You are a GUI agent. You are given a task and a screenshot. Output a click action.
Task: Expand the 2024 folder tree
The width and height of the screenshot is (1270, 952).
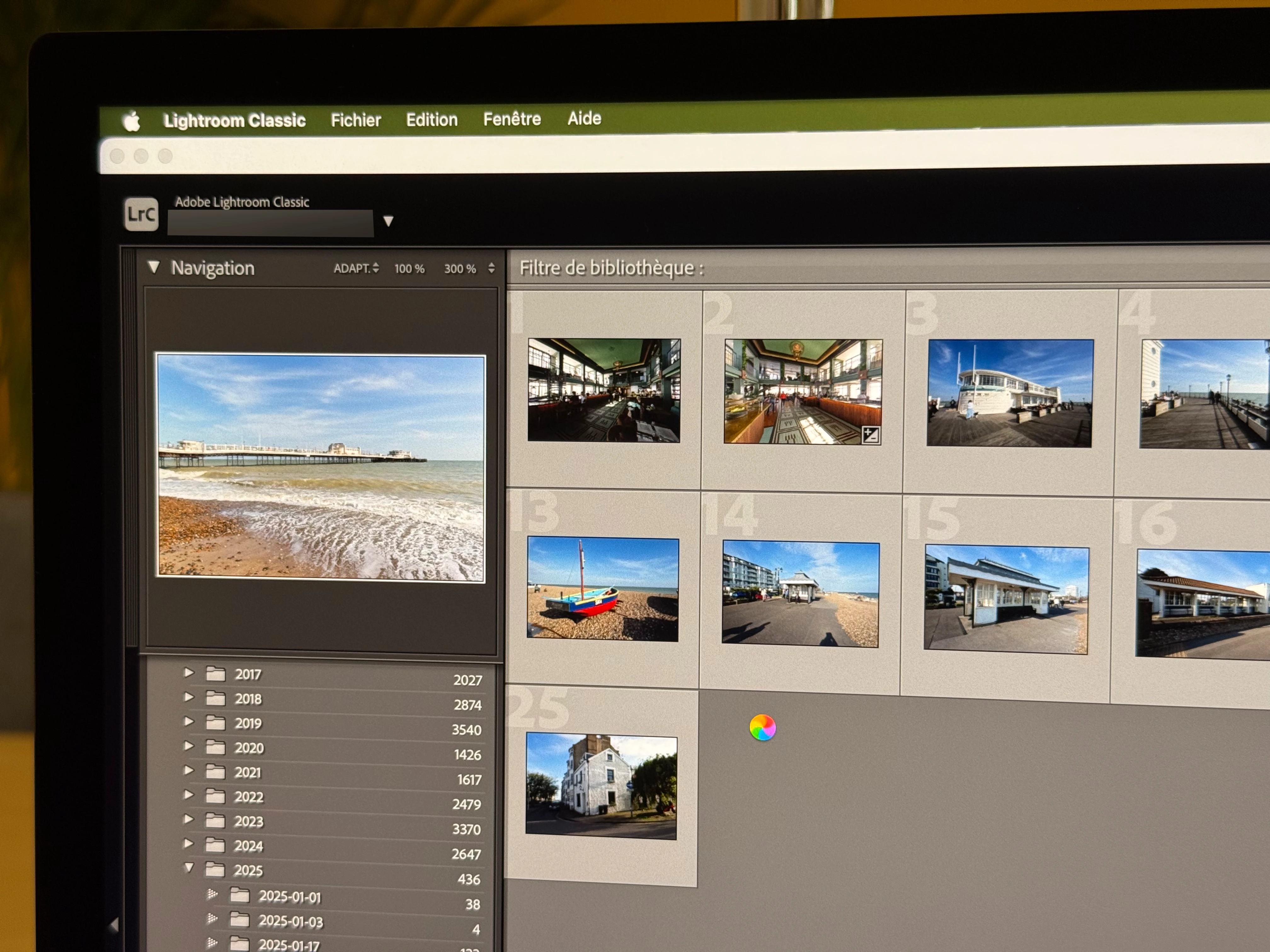[x=189, y=843]
